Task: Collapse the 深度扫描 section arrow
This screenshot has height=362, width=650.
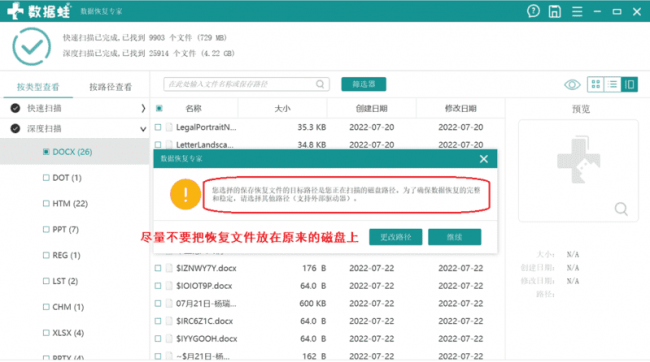Action: 143,129
